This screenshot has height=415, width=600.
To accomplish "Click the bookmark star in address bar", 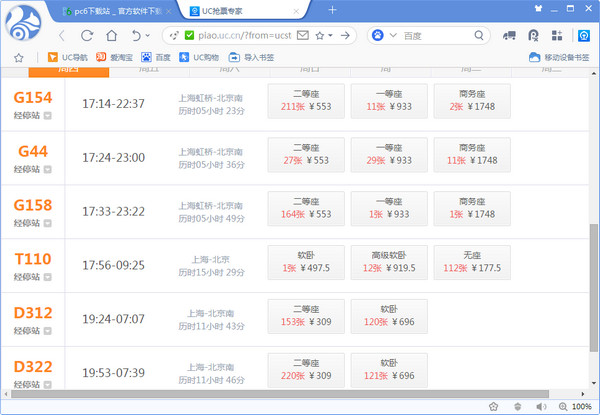I will [319, 35].
